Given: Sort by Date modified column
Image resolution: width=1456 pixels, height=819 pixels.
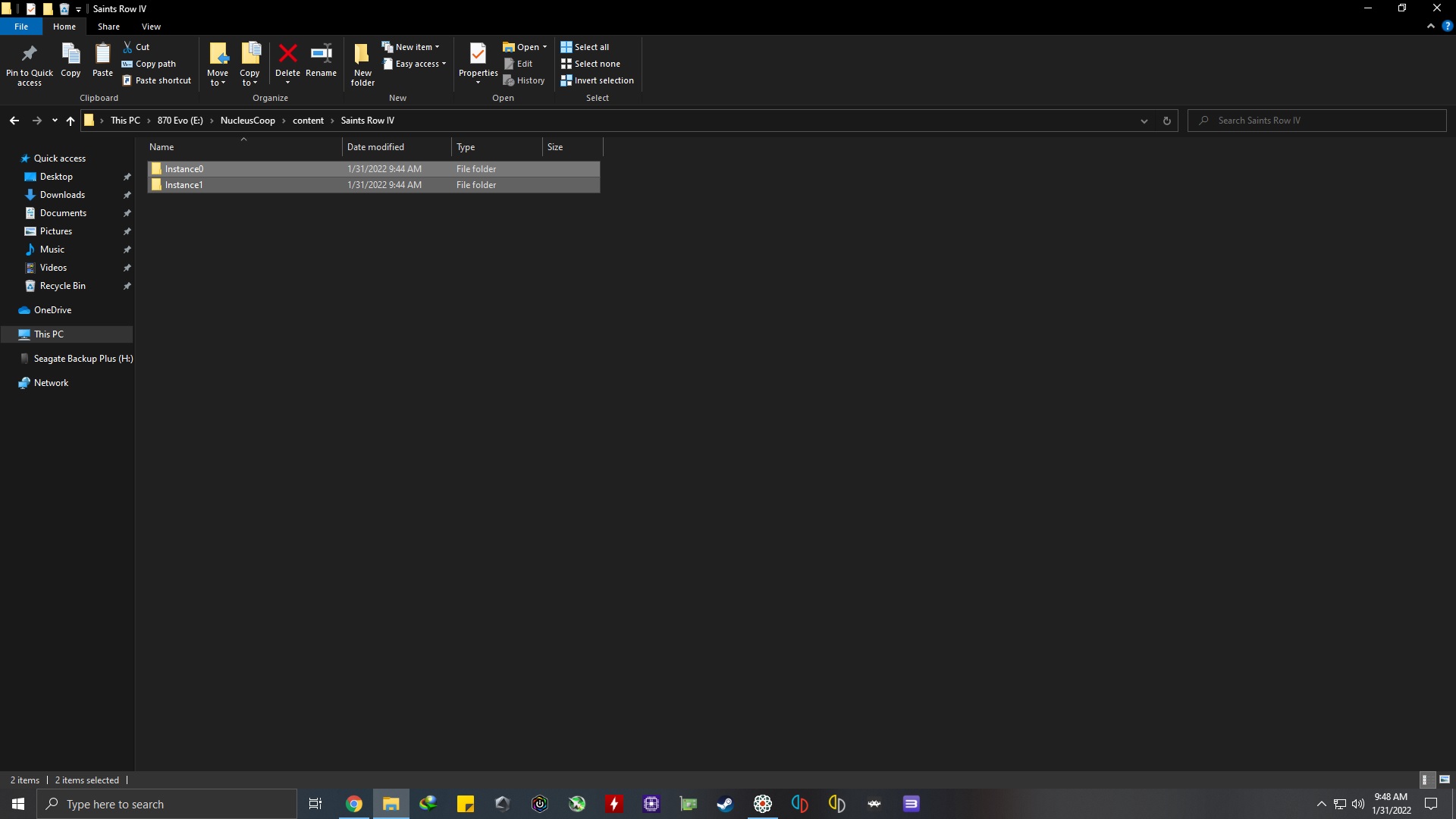Looking at the screenshot, I should click(397, 147).
